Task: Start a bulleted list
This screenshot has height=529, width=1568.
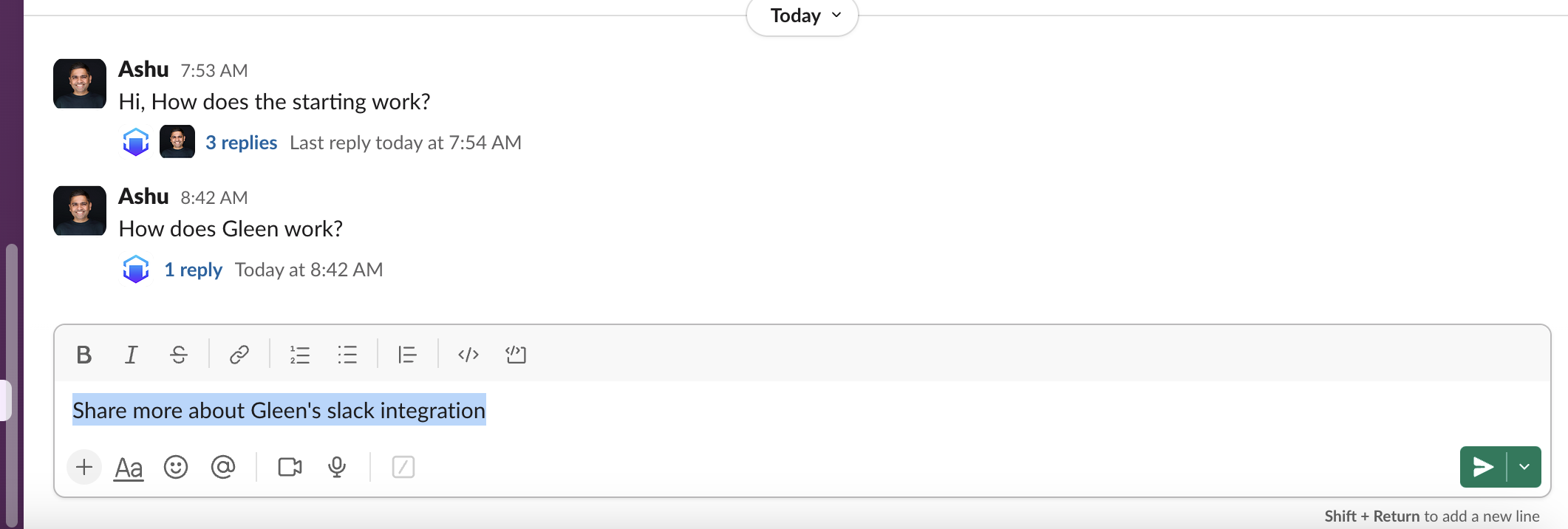Action: tap(347, 355)
